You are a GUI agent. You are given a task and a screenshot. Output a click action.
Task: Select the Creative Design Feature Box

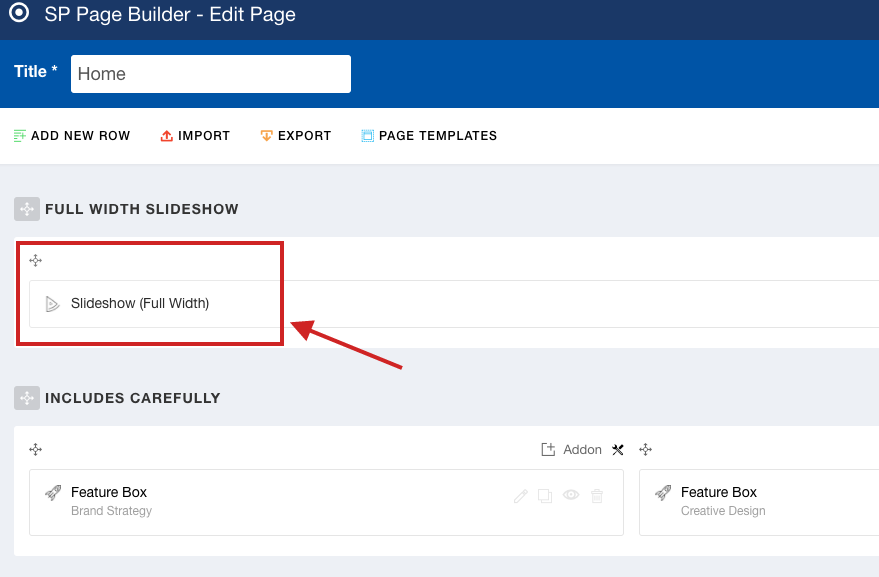click(x=759, y=502)
